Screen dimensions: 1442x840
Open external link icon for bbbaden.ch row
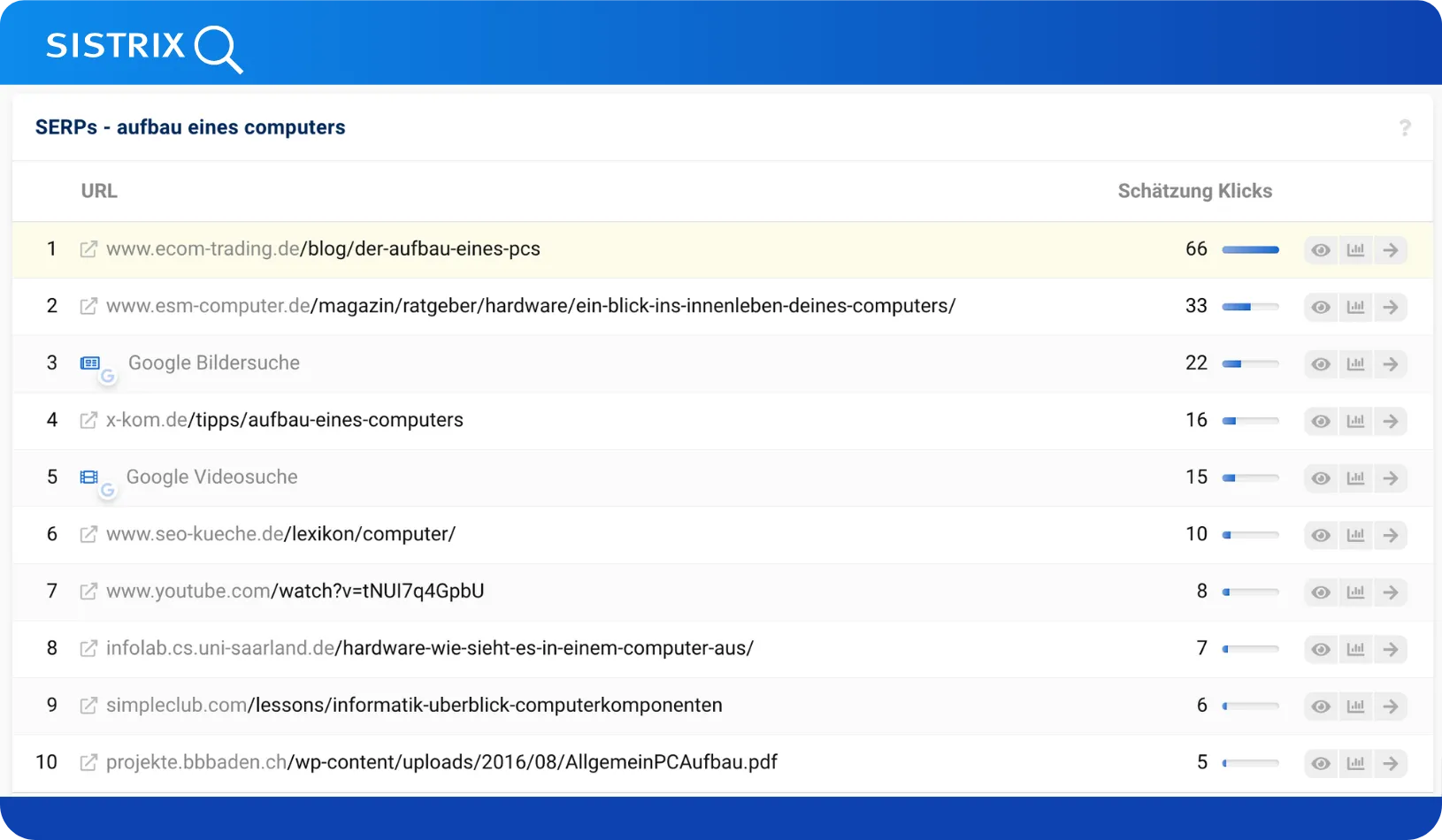[88, 762]
